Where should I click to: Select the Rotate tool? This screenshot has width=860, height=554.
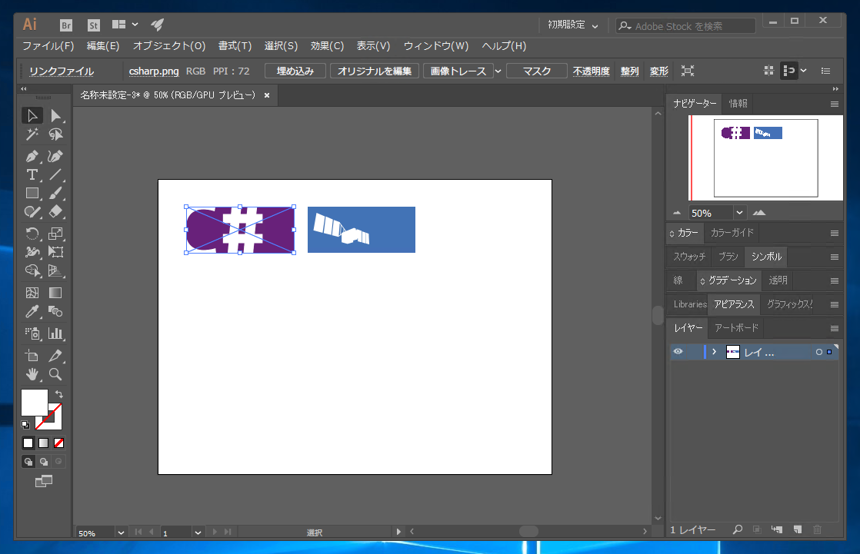point(32,234)
